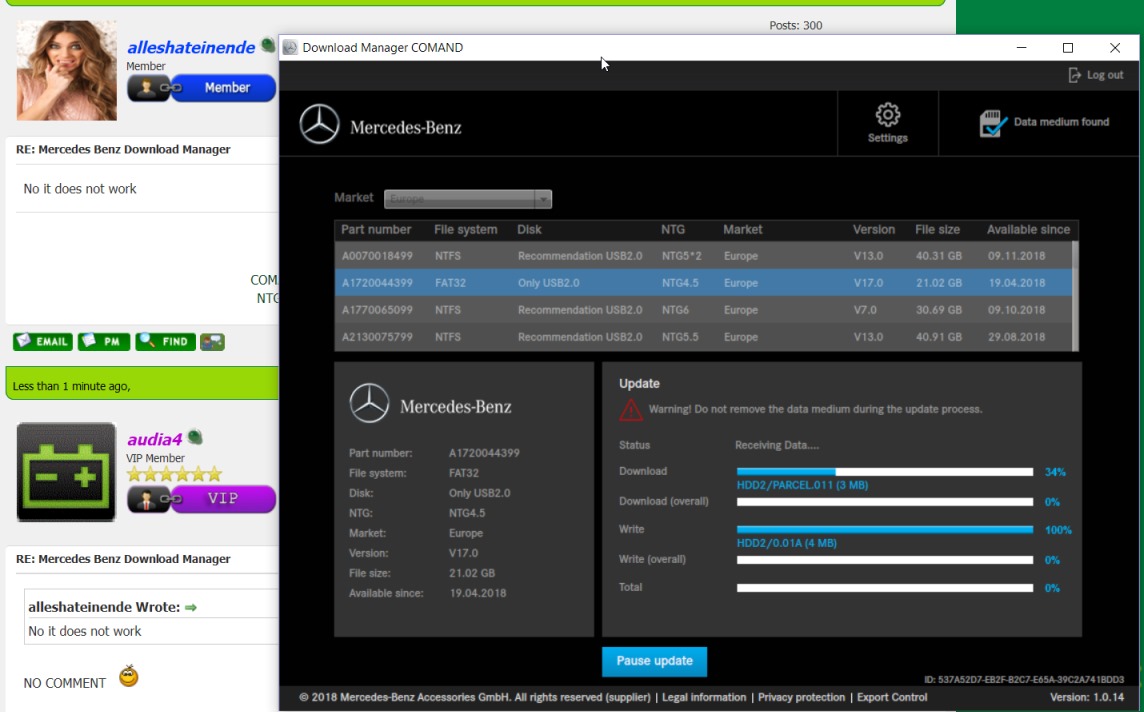Image resolution: width=1144 pixels, height=712 pixels.
Task: Click Pause update button
Action: click(x=654, y=661)
